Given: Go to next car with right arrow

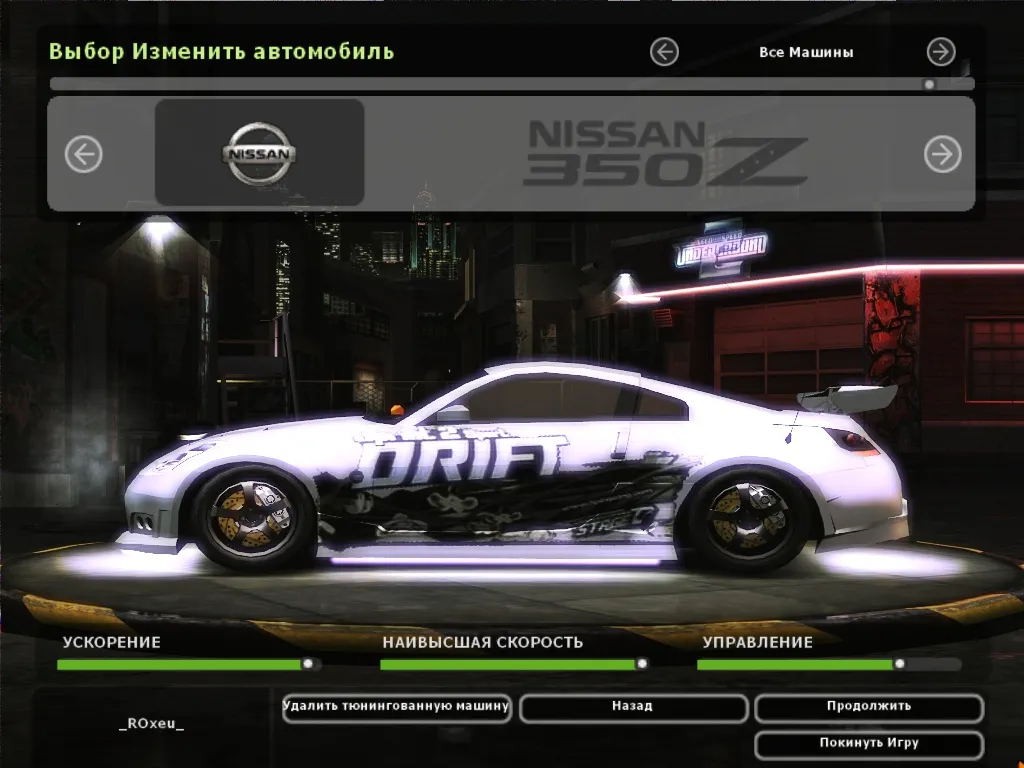Looking at the screenshot, I should tap(942, 154).
